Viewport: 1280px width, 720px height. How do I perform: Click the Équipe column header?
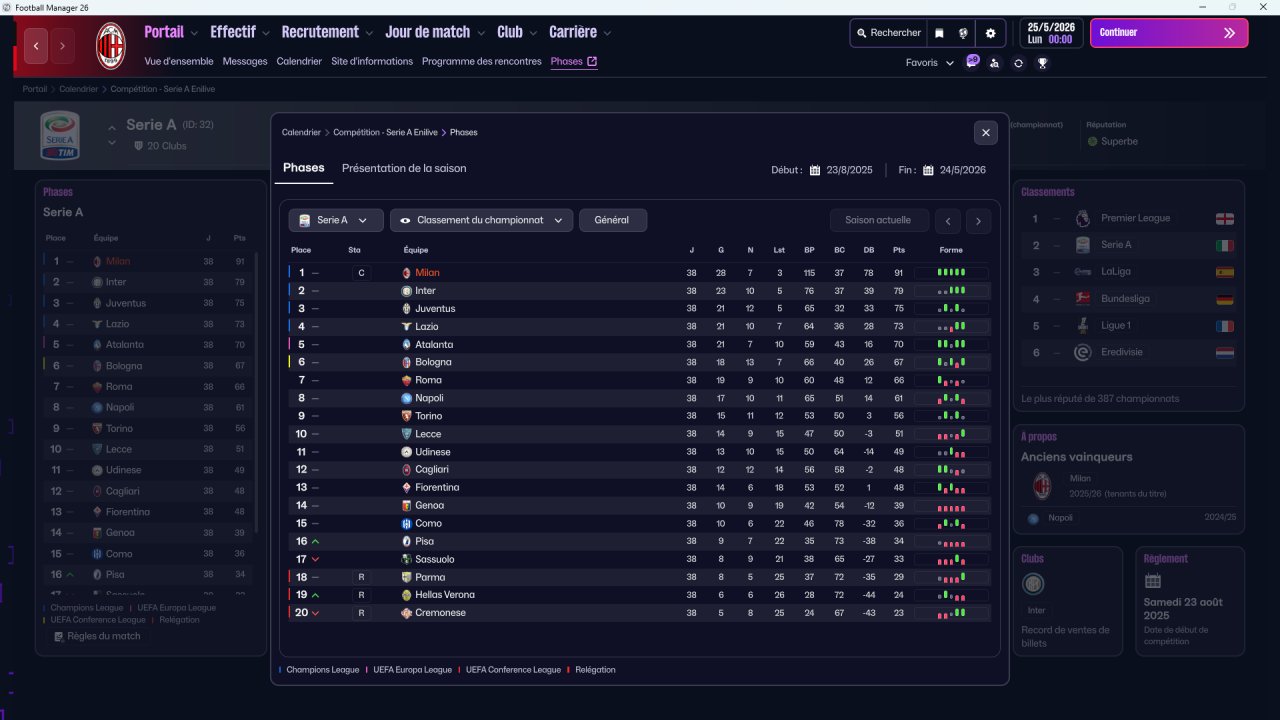click(416, 250)
